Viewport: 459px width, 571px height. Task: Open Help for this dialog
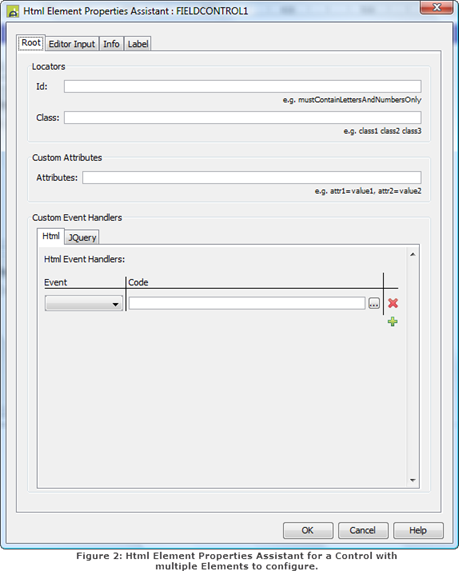pos(418,530)
